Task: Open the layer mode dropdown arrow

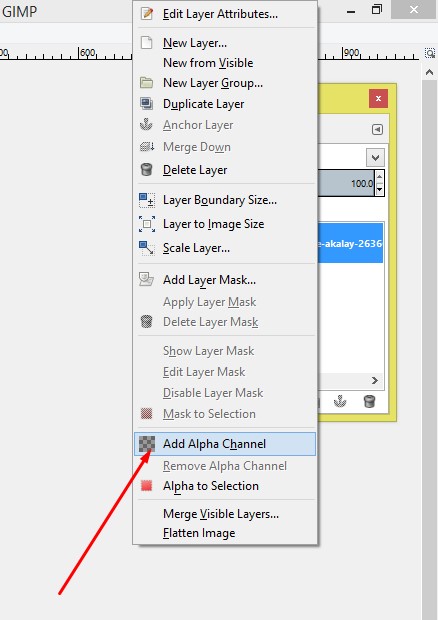Action: pos(375,158)
